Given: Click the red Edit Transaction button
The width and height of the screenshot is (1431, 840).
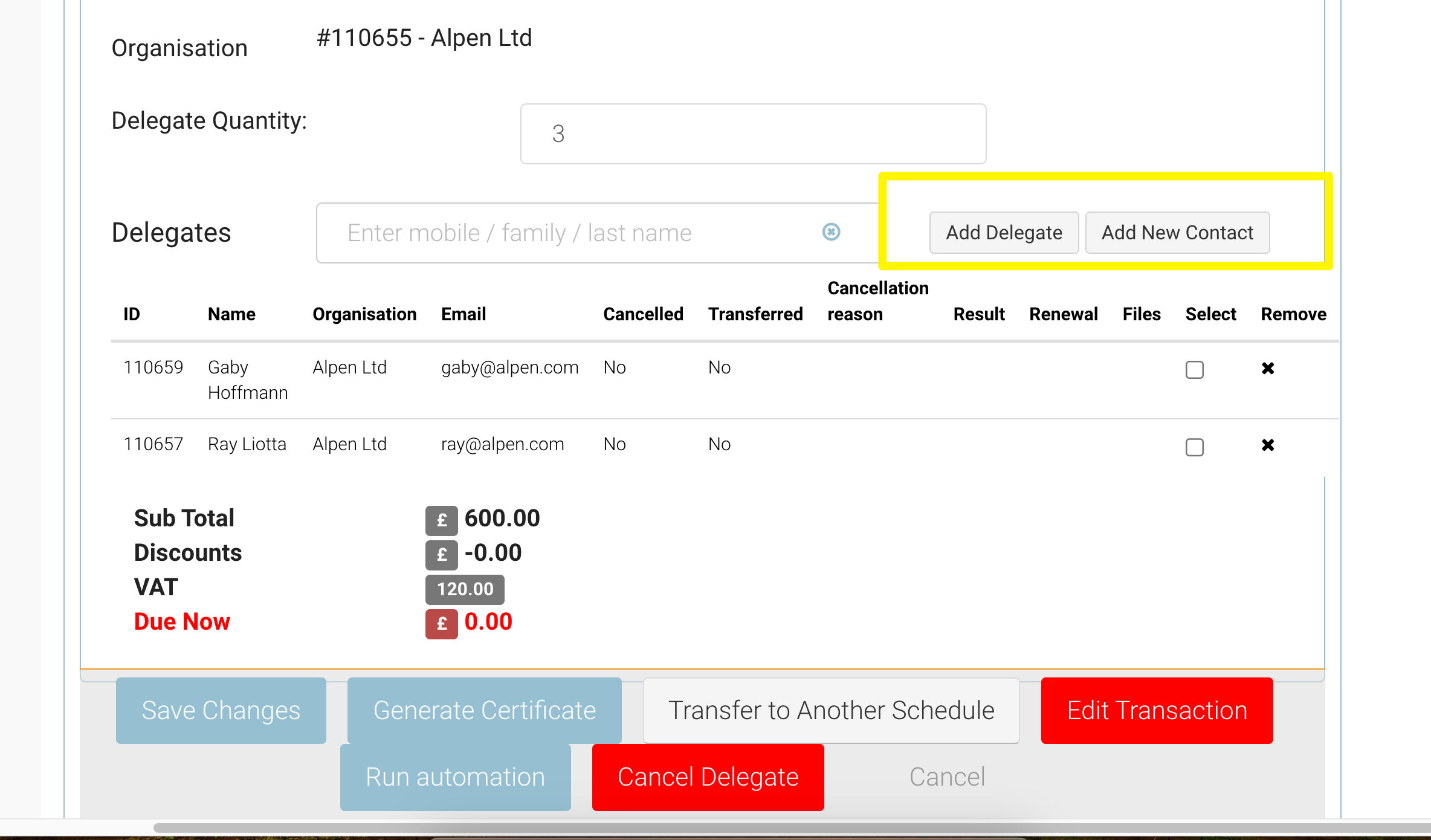Looking at the screenshot, I should click(x=1157, y=711).
